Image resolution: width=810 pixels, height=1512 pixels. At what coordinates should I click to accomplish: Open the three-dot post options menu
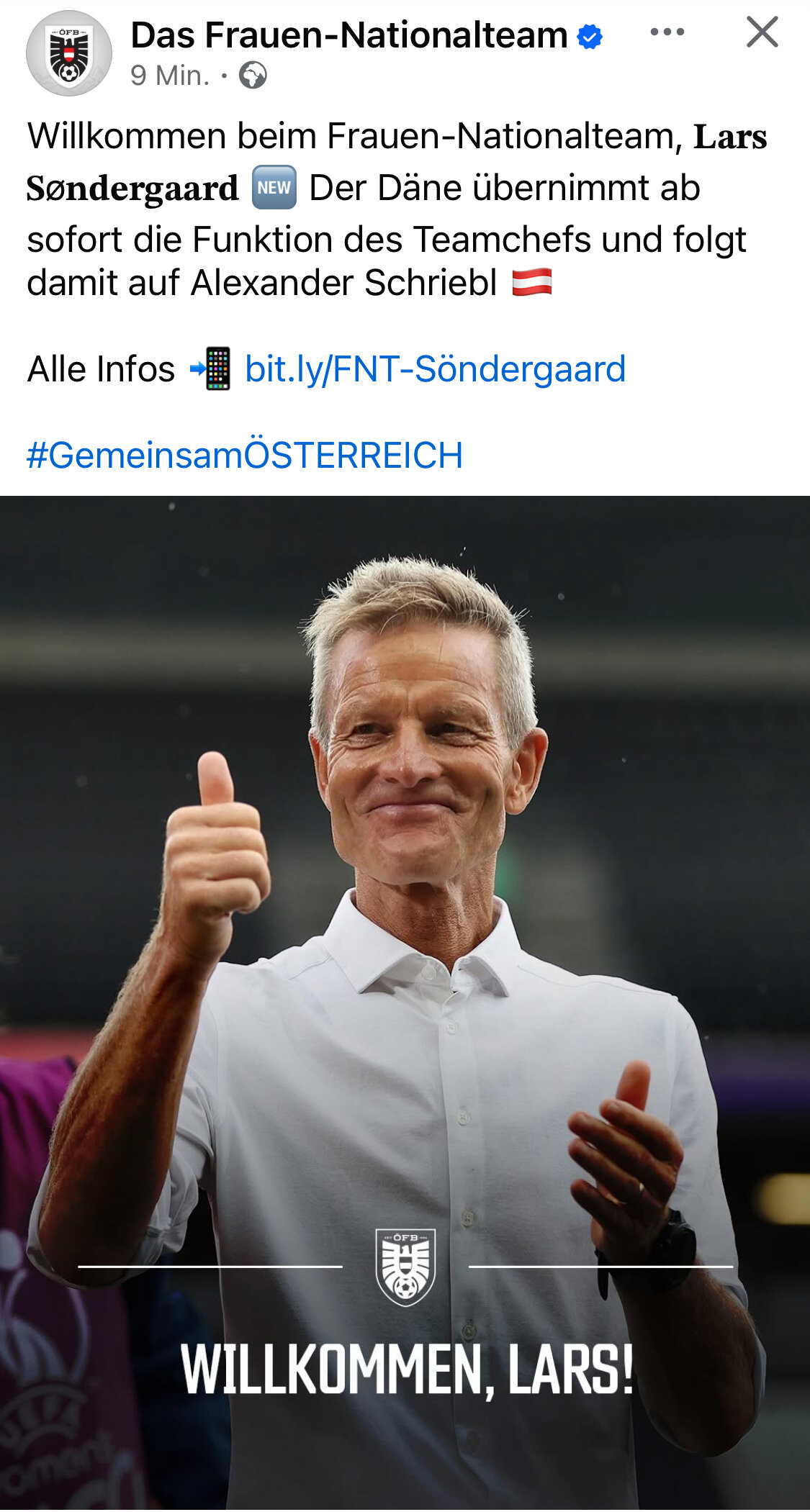tap(667, 32)
